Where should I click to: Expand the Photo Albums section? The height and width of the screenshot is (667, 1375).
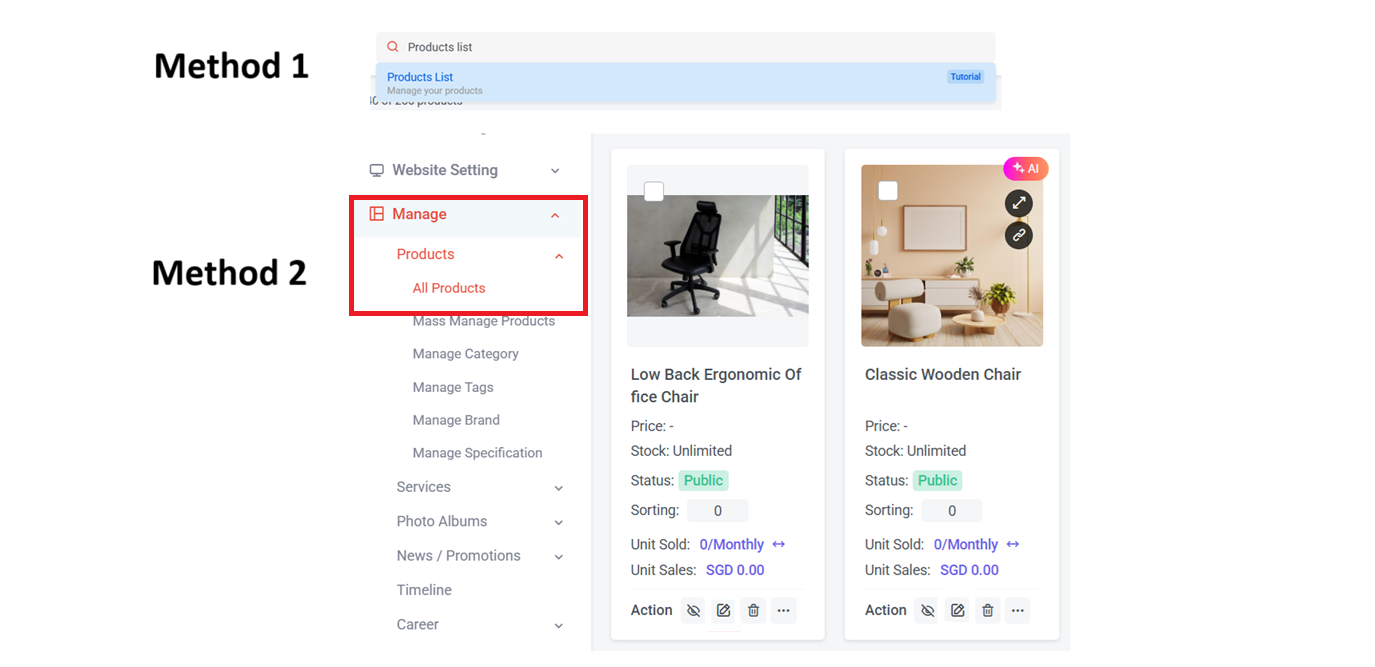pyautogui.click(x=442, y=521)
